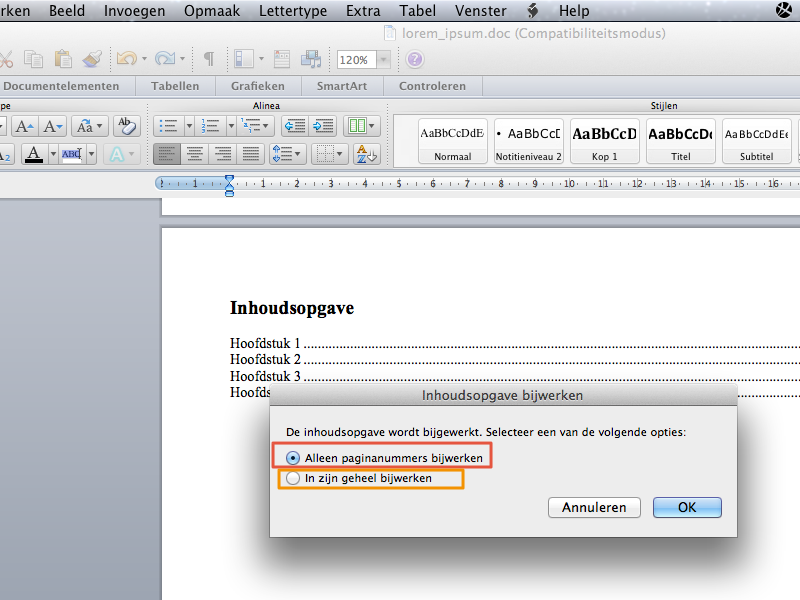This screenshot has width=800, height=600.
Task: Apply the Titel style
Action: 681,141
